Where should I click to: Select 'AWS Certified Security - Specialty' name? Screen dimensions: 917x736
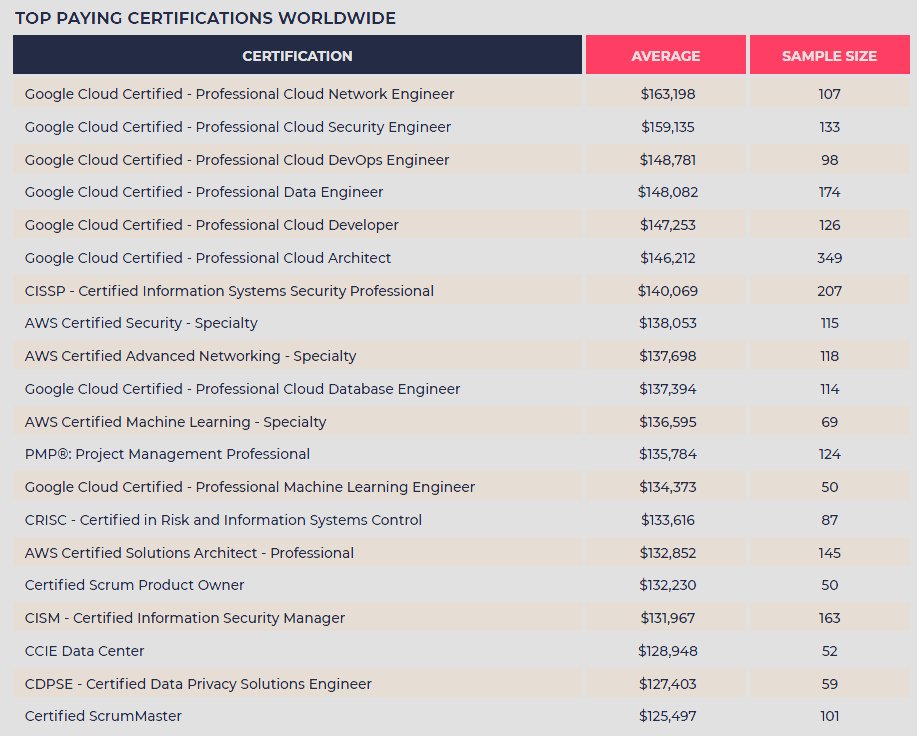click(141, 323)
